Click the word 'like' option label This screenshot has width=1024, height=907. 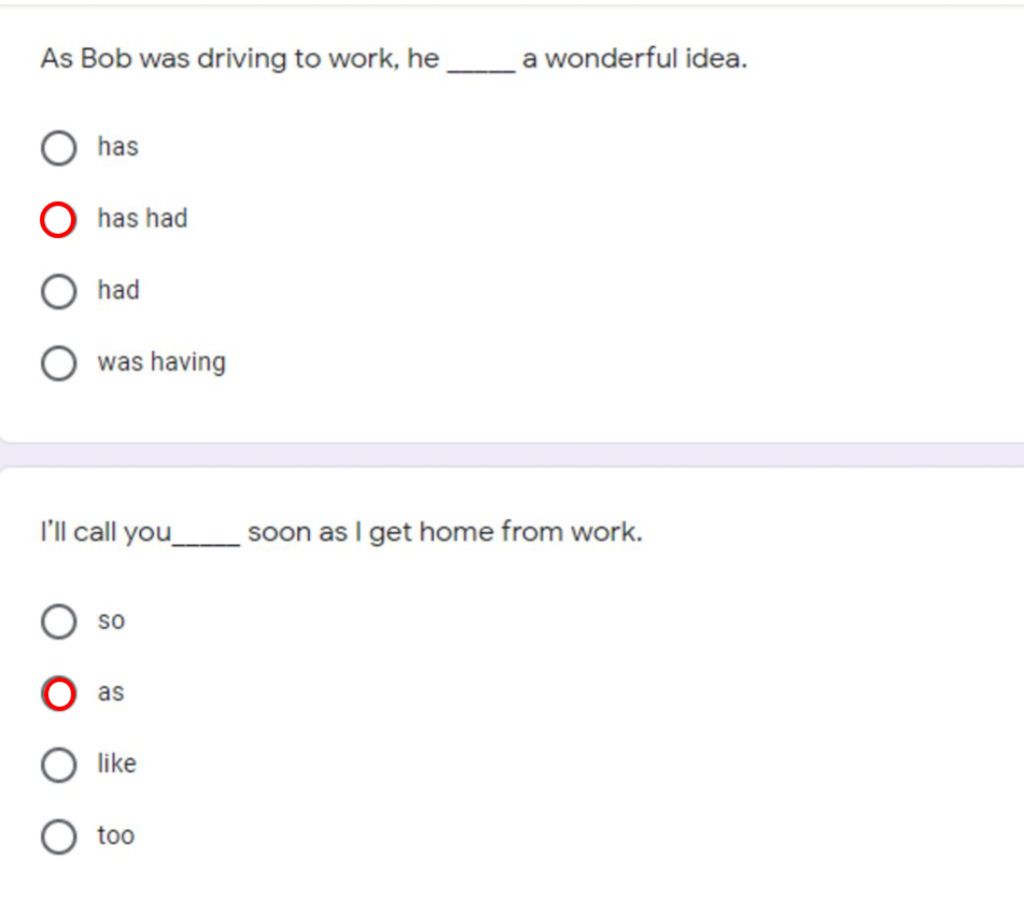pos(117,763)
